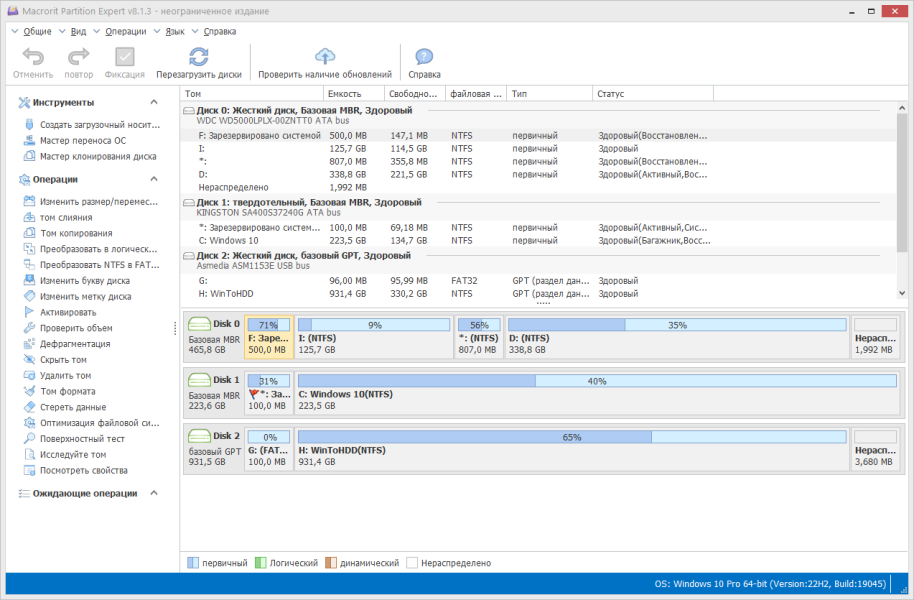The image size is (914, 600).
Task: Sort by the файловая column header
Action: 476,93
